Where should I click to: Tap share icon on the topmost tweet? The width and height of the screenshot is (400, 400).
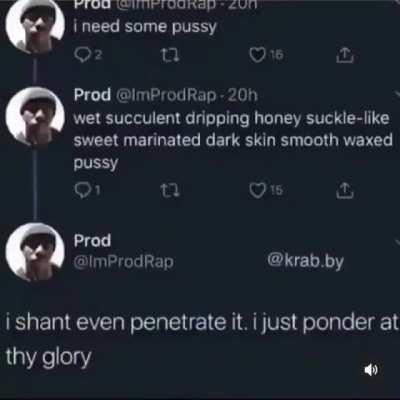click(345, 55)
